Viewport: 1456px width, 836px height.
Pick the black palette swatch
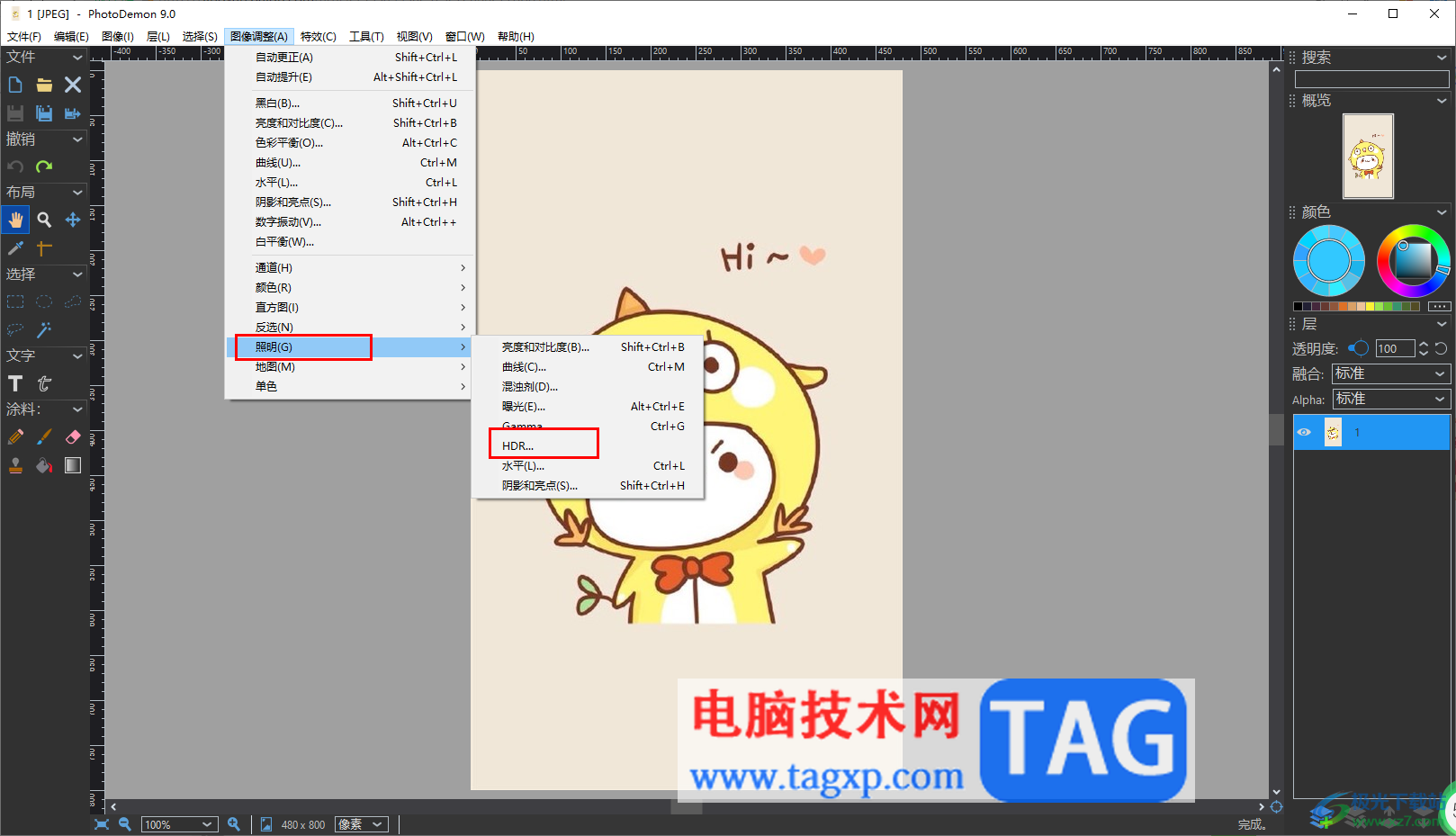point(1298,307)
